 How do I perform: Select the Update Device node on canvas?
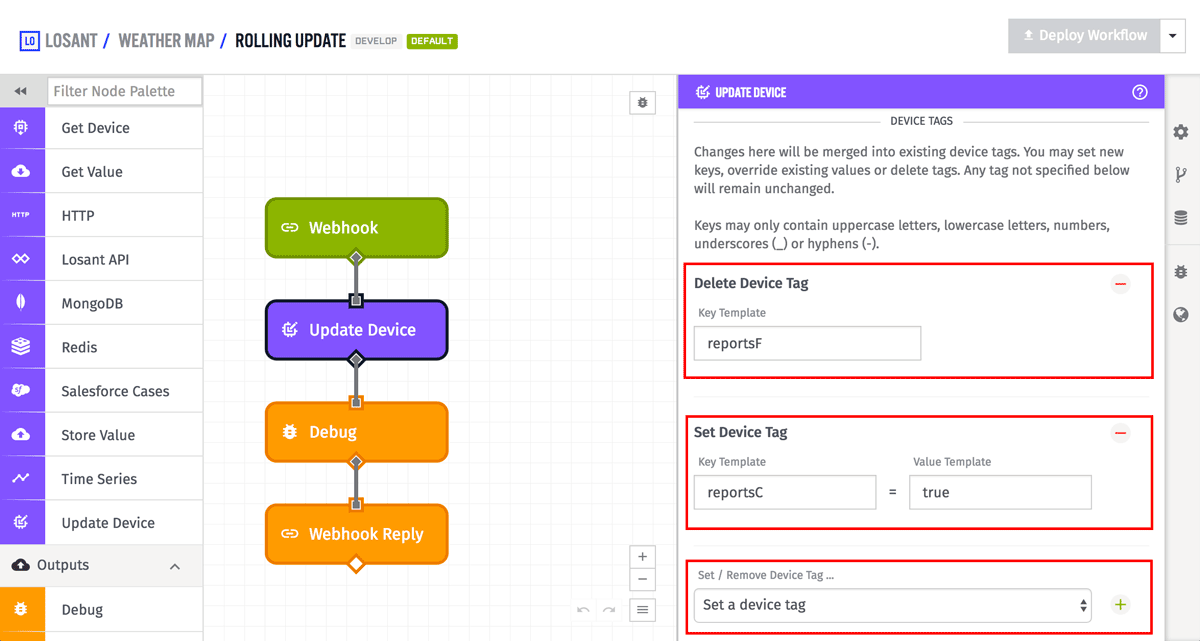coord(356,330)
